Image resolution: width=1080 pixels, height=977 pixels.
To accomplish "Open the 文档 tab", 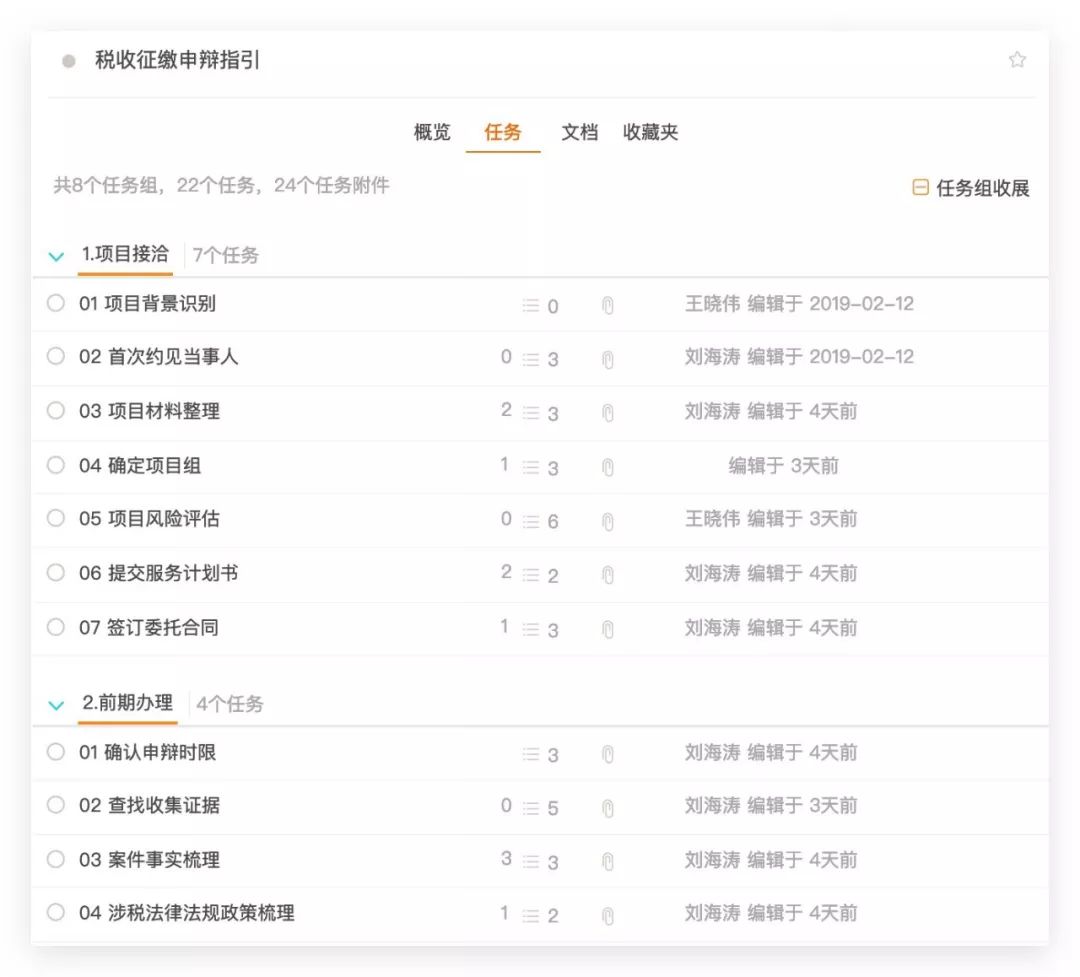I will click(x=579, y=132).
